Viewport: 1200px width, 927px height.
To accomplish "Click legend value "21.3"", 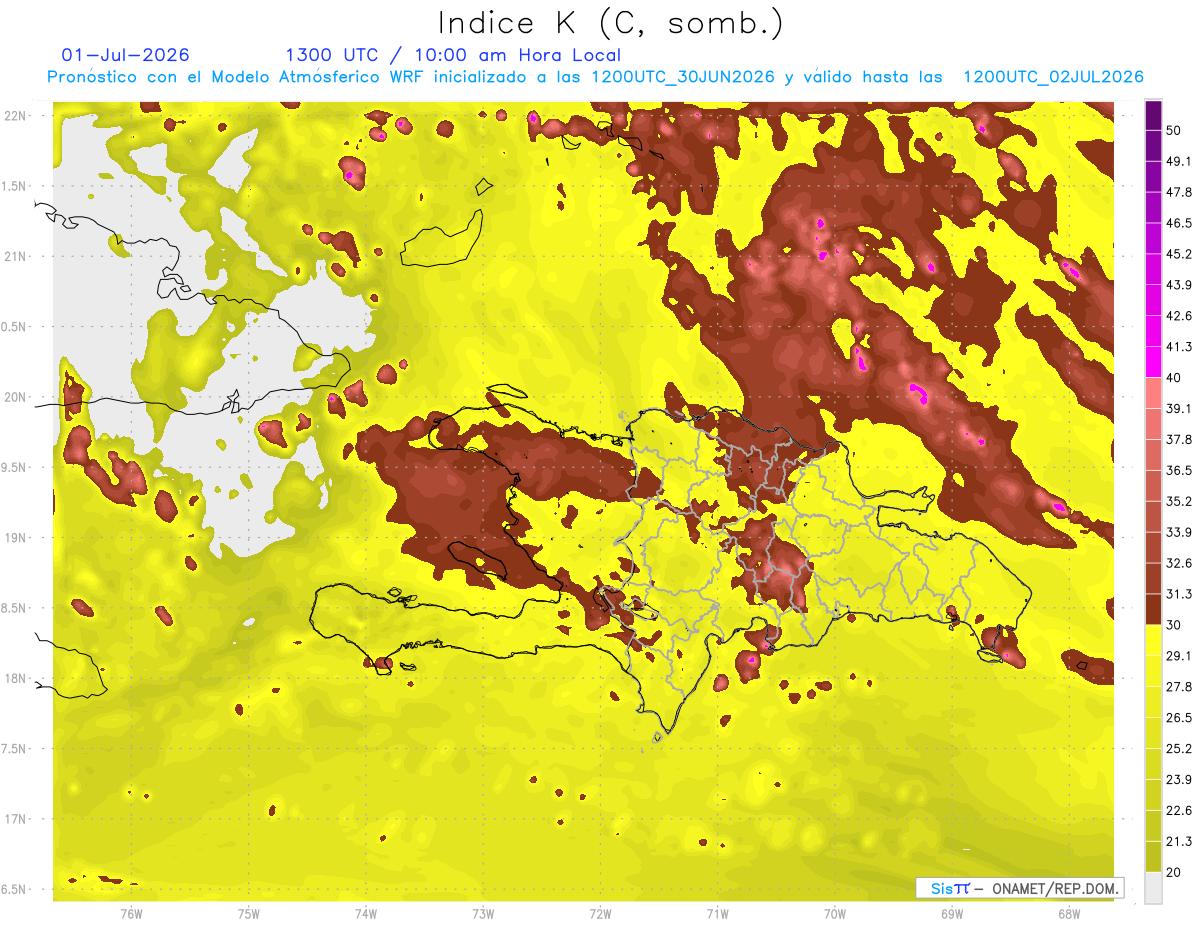I will [x=1179, y=841].
